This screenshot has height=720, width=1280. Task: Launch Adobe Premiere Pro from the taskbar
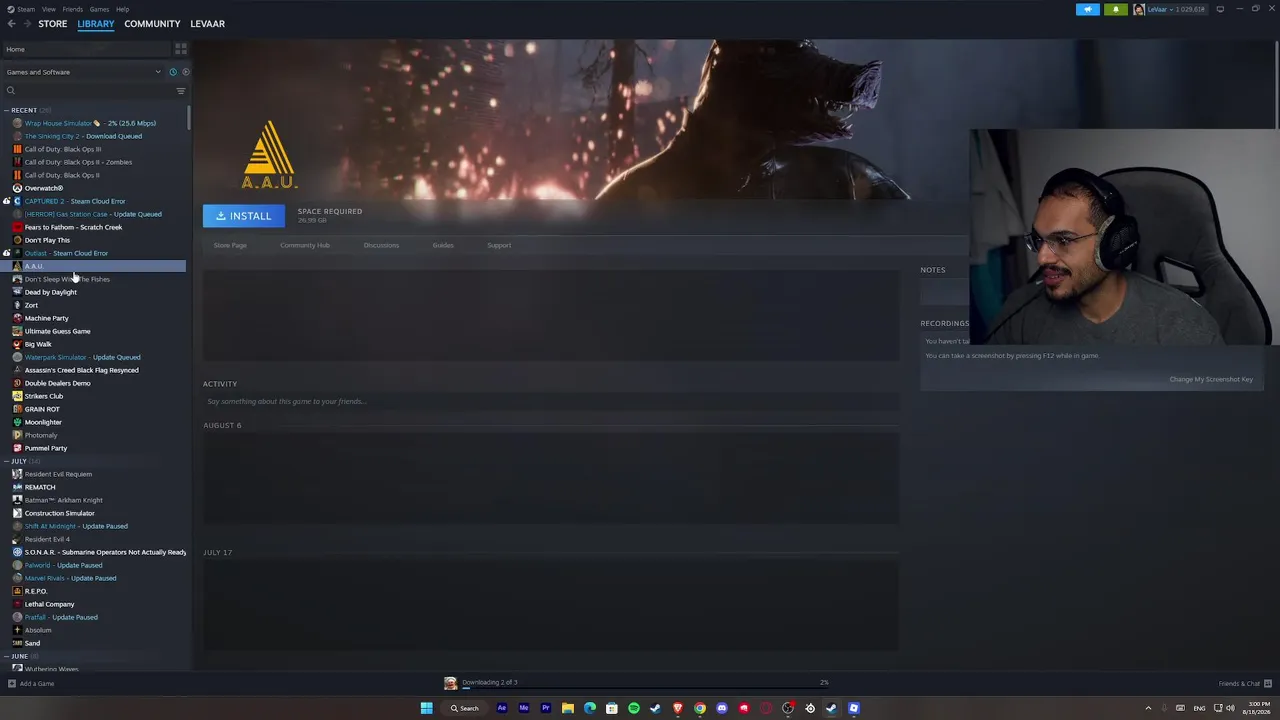546,708
